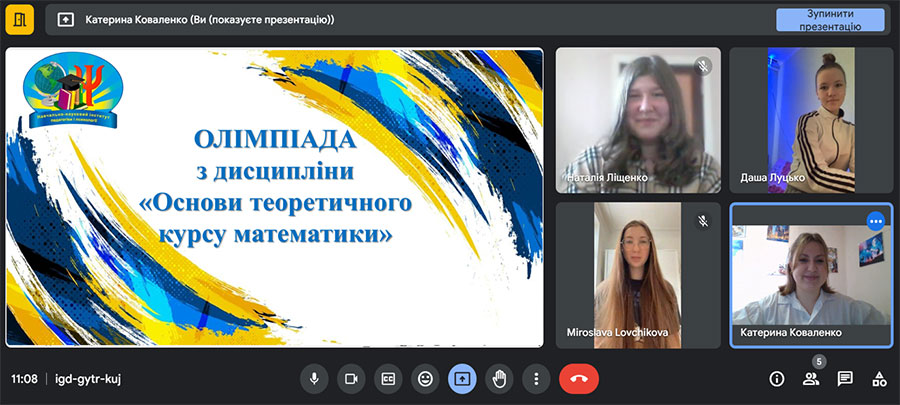Open meeting details info icon
This screenshot has width=900, height=405.
coord(777,379)
